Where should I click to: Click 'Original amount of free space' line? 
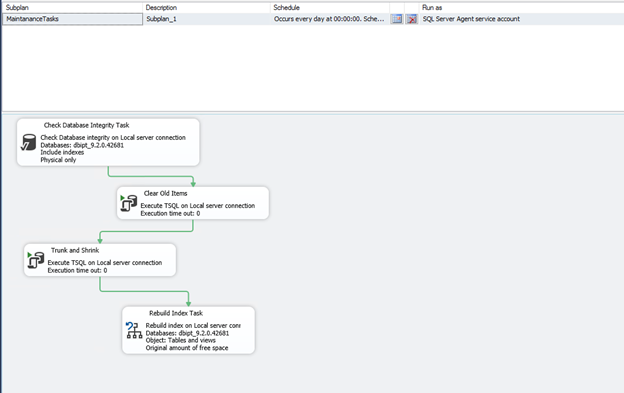(187, 348)
